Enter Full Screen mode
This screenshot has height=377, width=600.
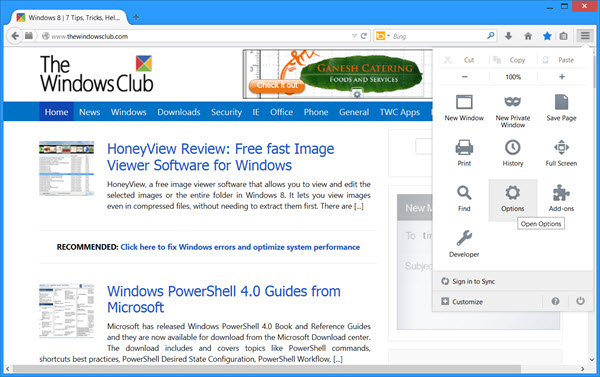(561, 147)
